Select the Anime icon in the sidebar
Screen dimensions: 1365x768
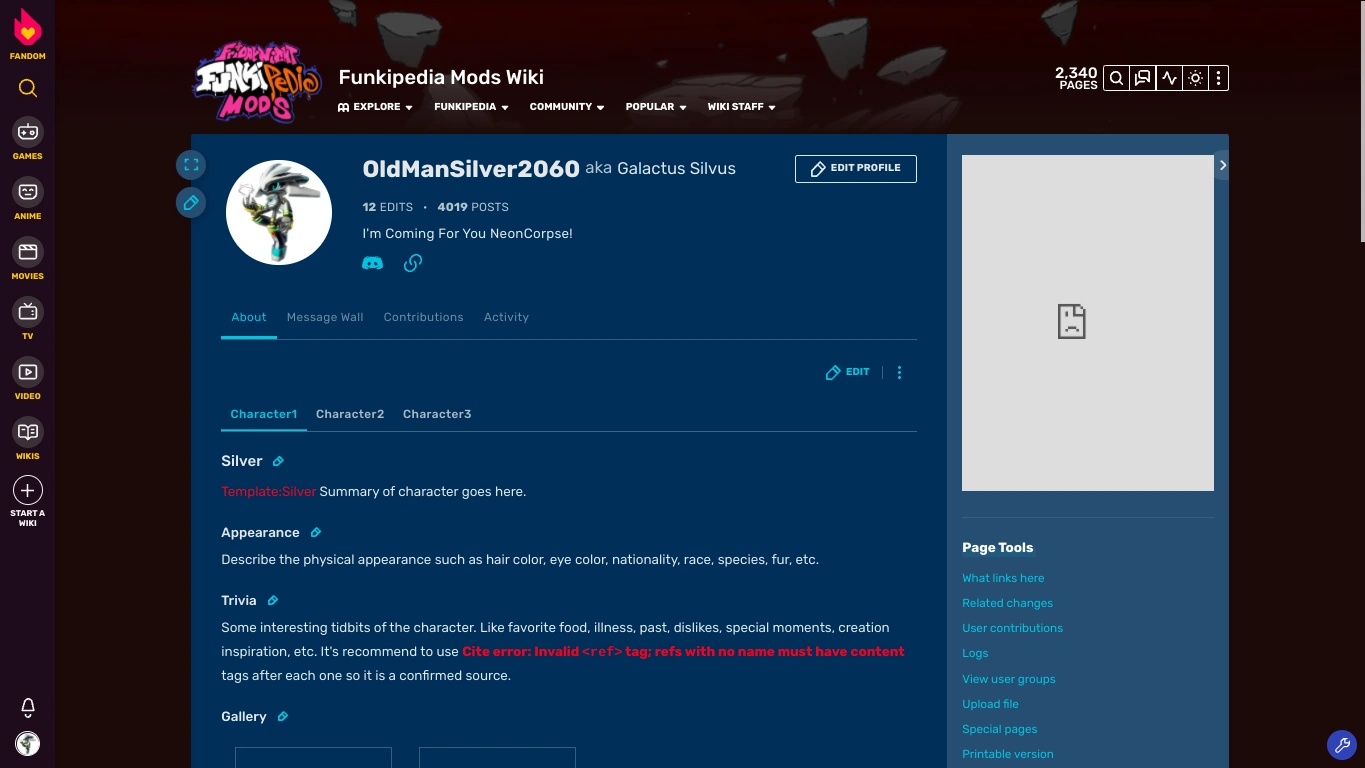click(x=27, y=191)
